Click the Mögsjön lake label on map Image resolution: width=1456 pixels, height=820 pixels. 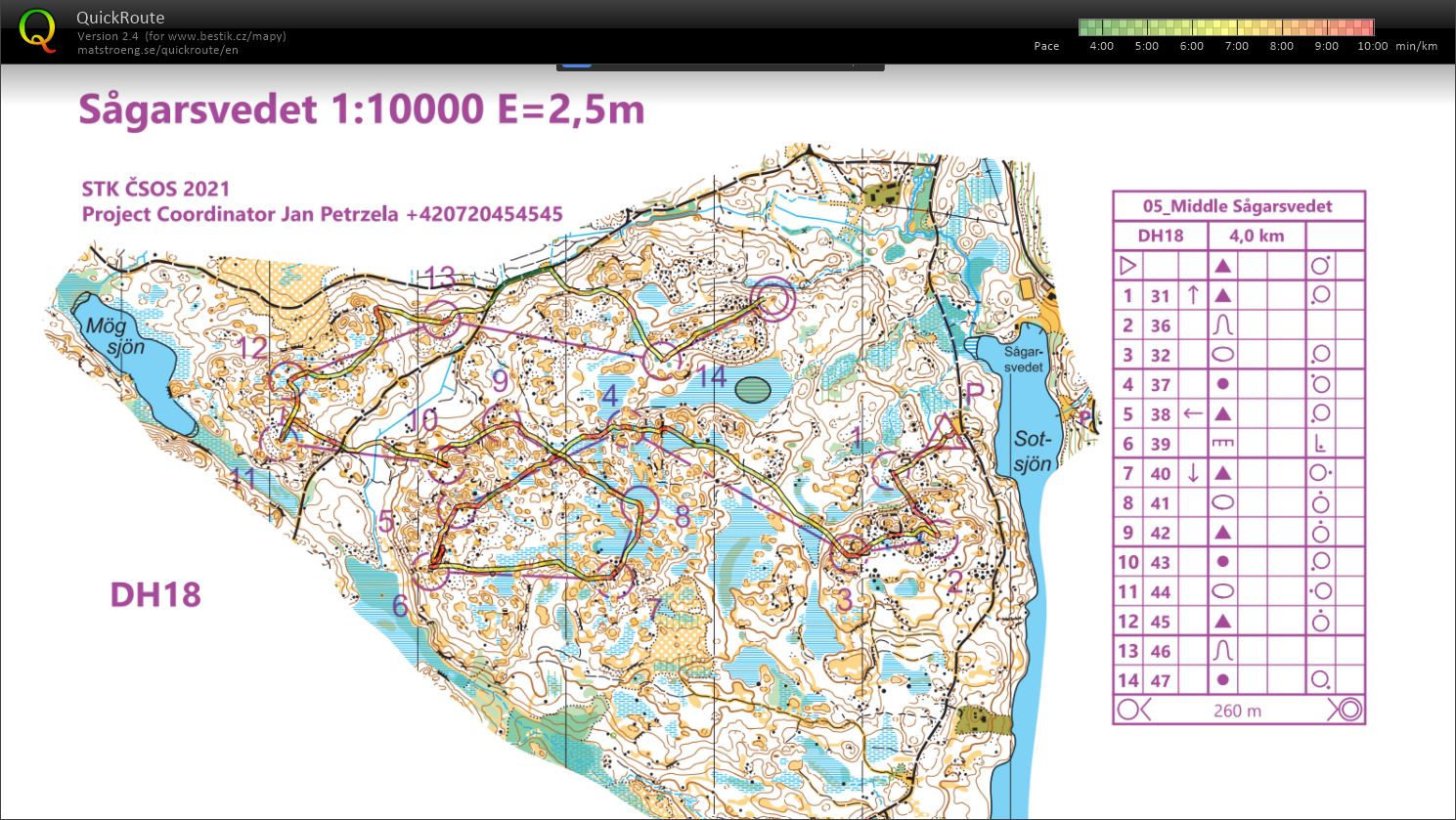pyautogui.click(x=114, y=336)
